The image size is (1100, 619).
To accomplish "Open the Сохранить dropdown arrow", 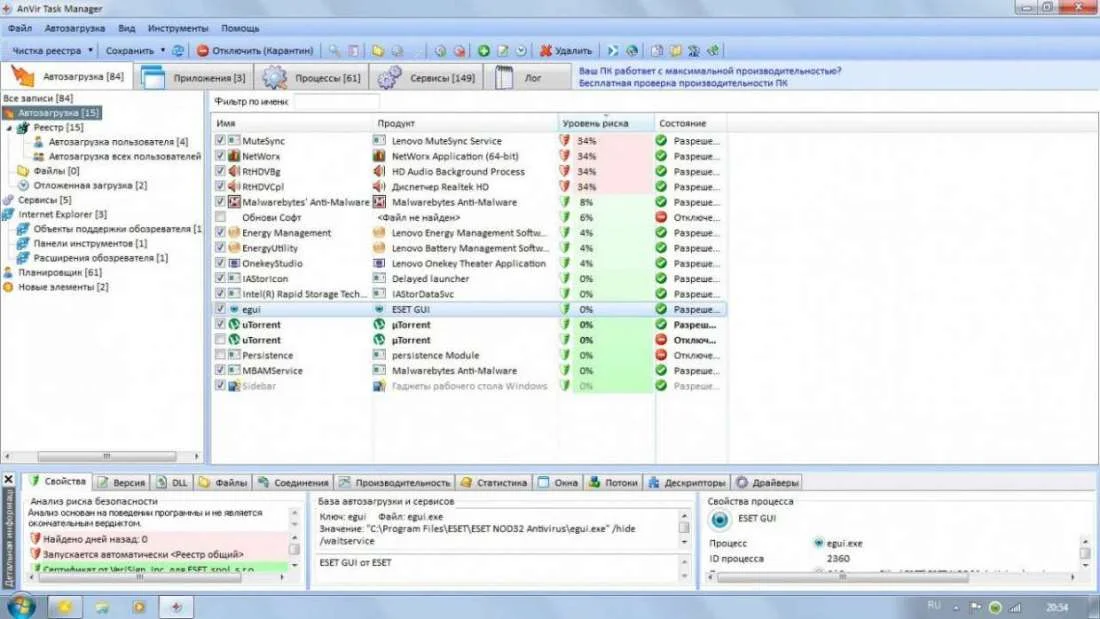I will pyautogui.click(x=163, y=51).
